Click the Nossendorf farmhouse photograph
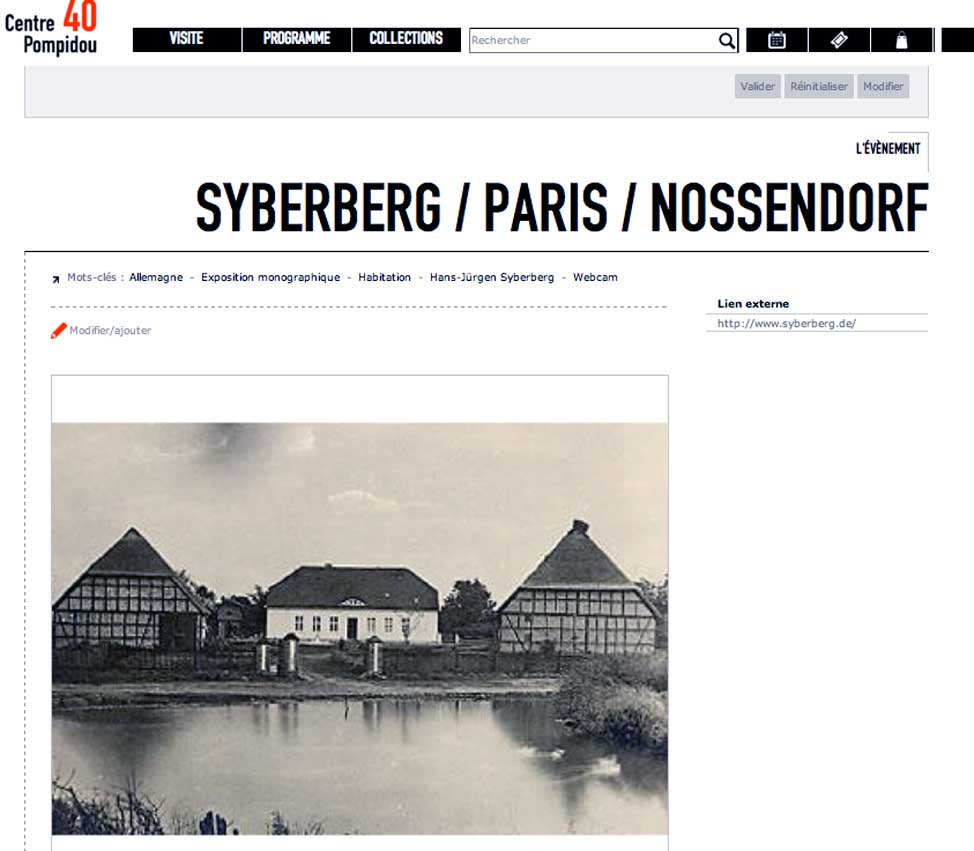This screenshot has width=974, height=851. (360, 629)
